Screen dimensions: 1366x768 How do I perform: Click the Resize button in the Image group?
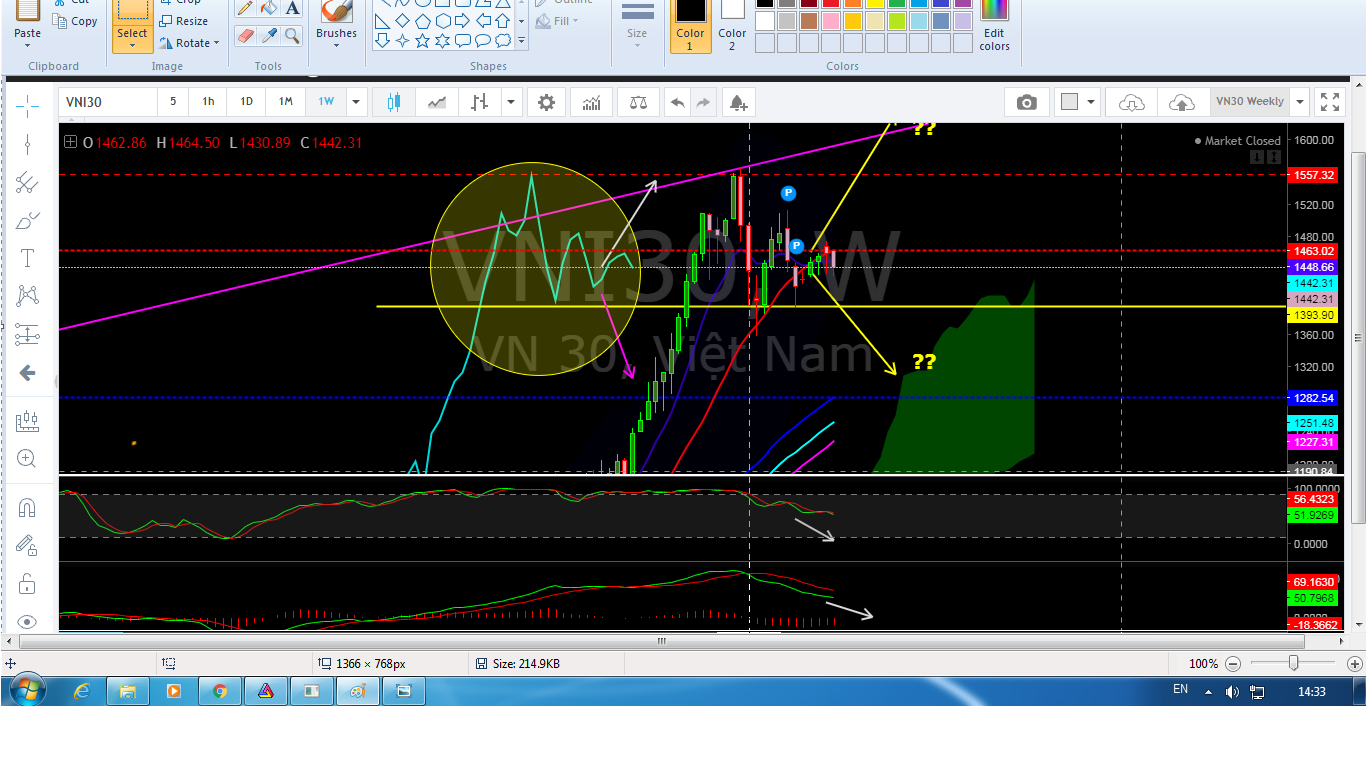tap(184, 21)
